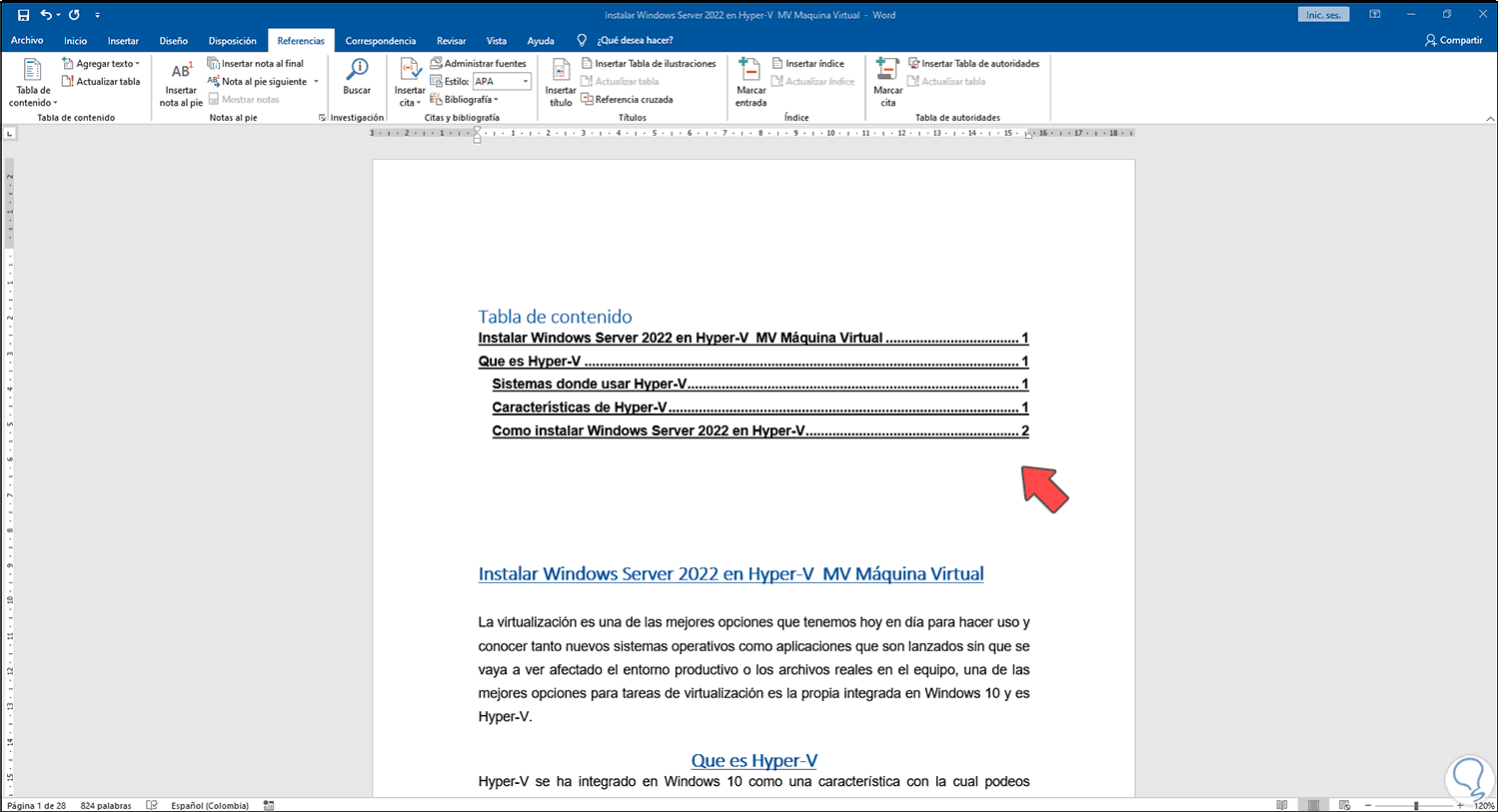Click Insertar nota al final
Image resolution: width=1499 pixels, height=812 pixels.
(256, 64)
